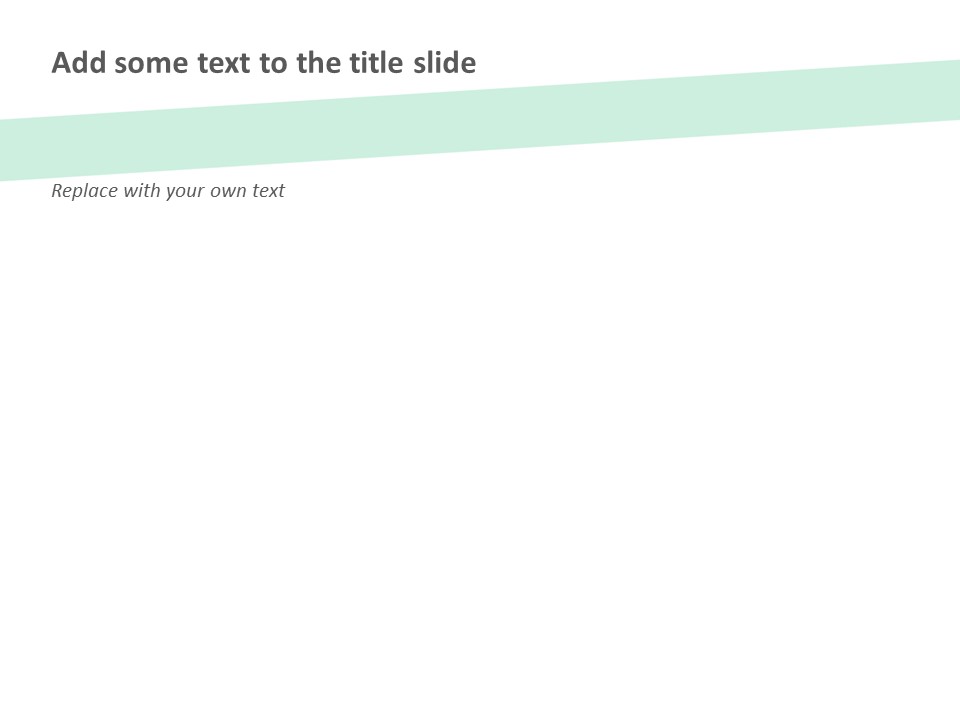Screen dimensions: 960x720
Task: Place cursor just before 'Add' in the title
Action: 52,63
